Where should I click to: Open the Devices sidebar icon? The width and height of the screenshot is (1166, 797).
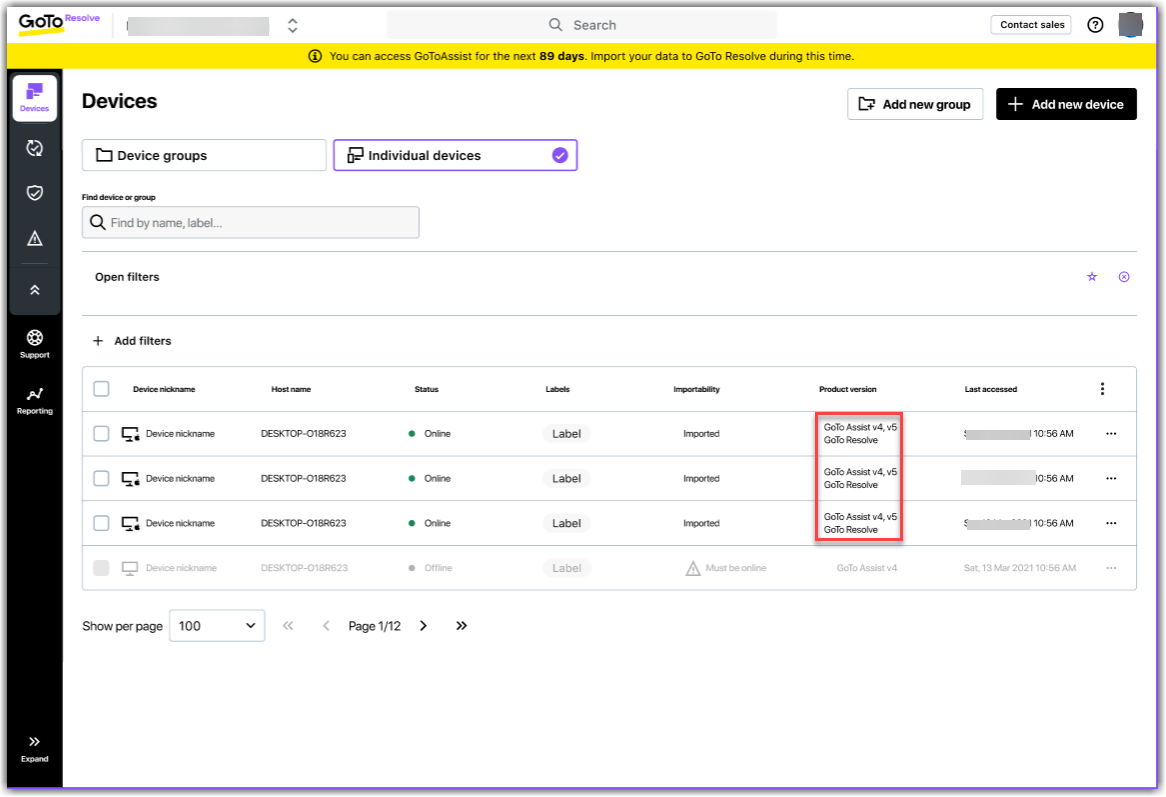[x=34, y=98]
